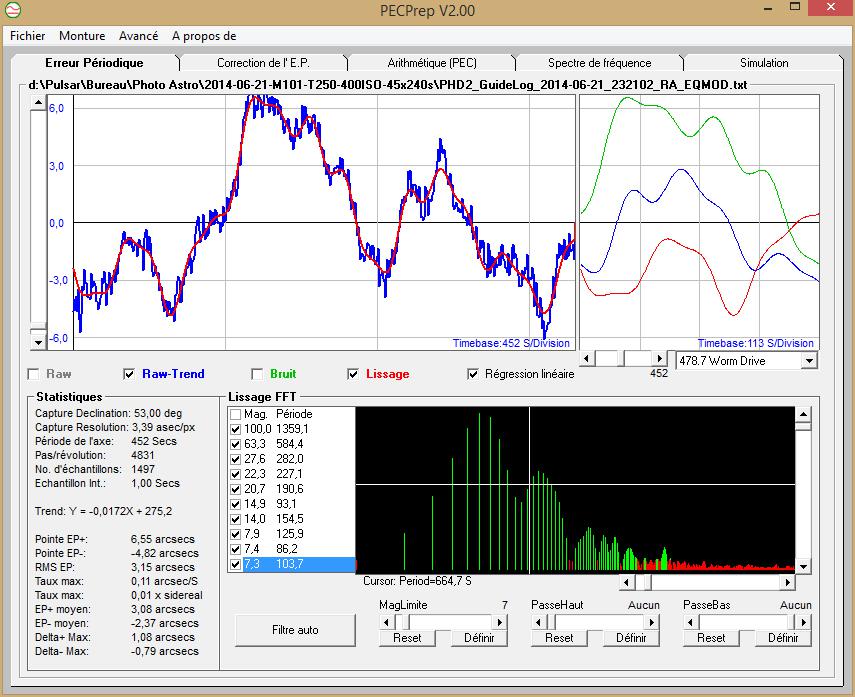
Task: Click the PECPrep app icon in title bar
Action: (x=14, y=11)
